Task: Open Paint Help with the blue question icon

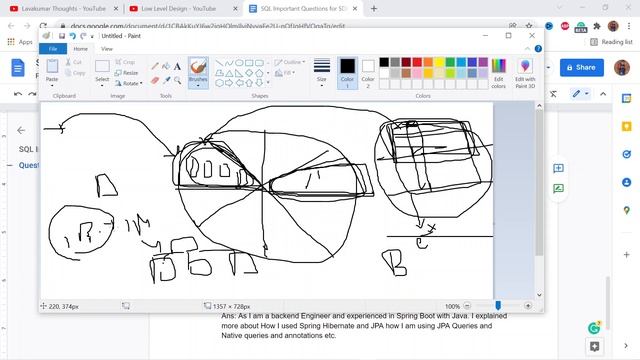Action: point(538,49)
